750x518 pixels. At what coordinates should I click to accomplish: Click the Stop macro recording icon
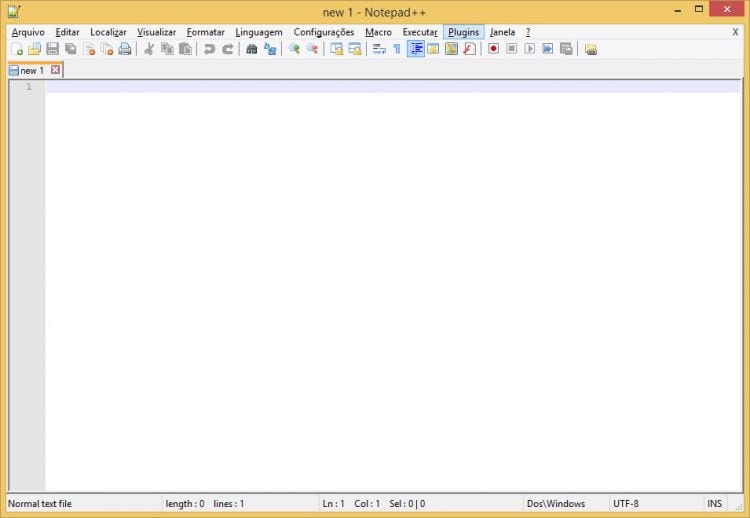point(511,49)
